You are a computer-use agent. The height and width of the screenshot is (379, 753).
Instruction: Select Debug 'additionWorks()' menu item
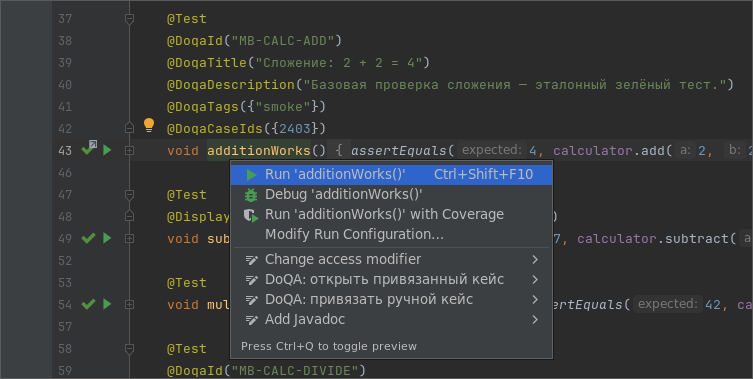tap(391, 195)
